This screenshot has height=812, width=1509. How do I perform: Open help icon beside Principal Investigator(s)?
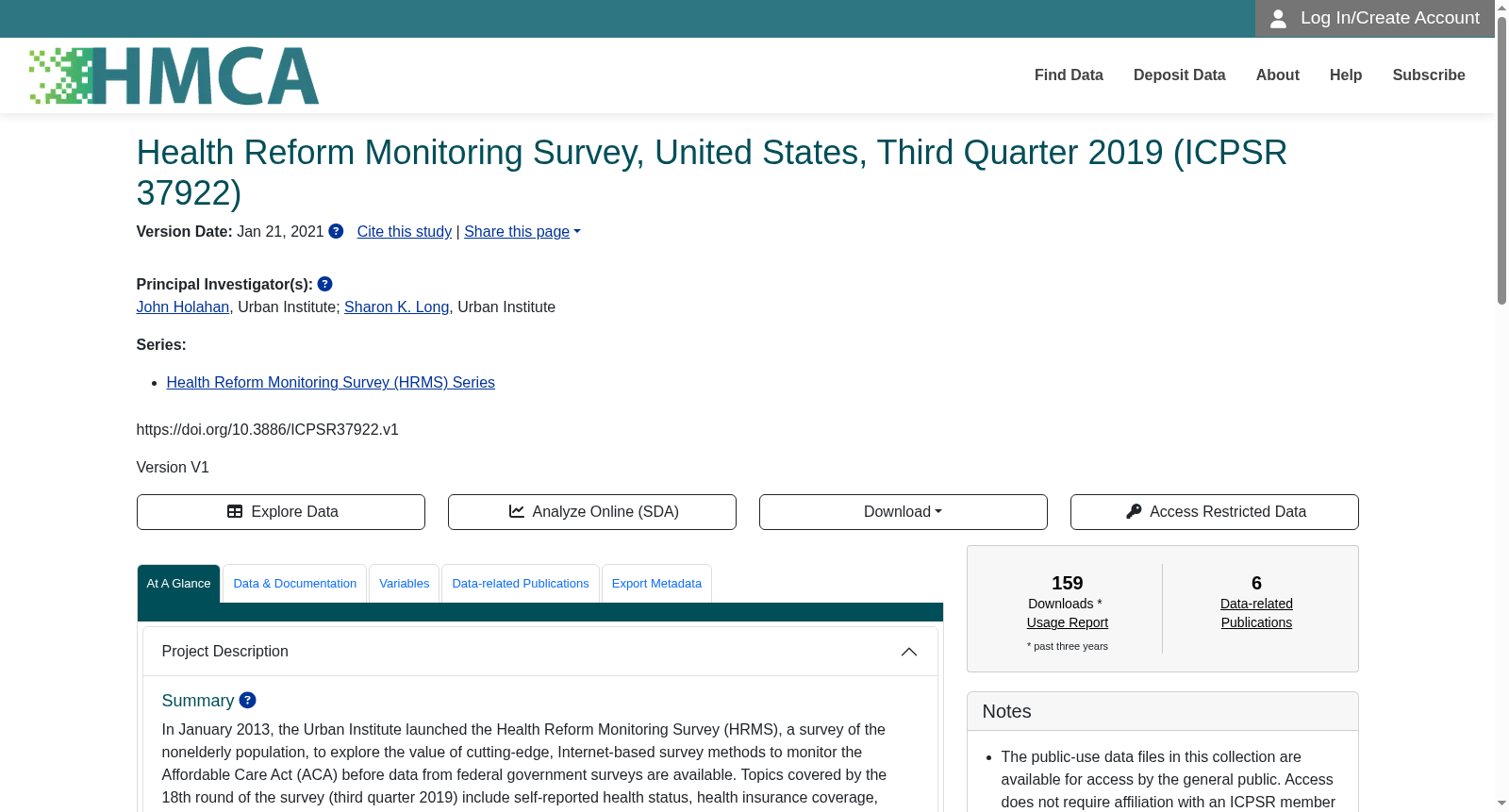pyautogui.click(x=325, y=284)
